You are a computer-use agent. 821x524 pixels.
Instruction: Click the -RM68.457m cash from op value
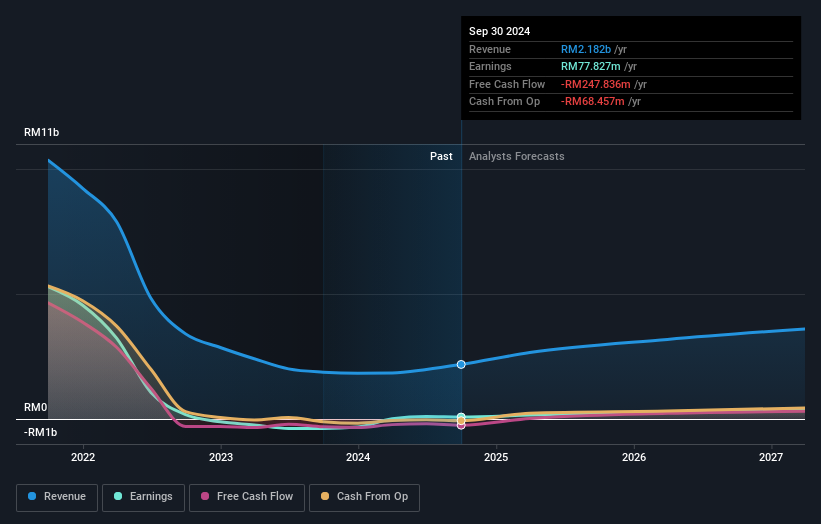(x=592, y=102)
